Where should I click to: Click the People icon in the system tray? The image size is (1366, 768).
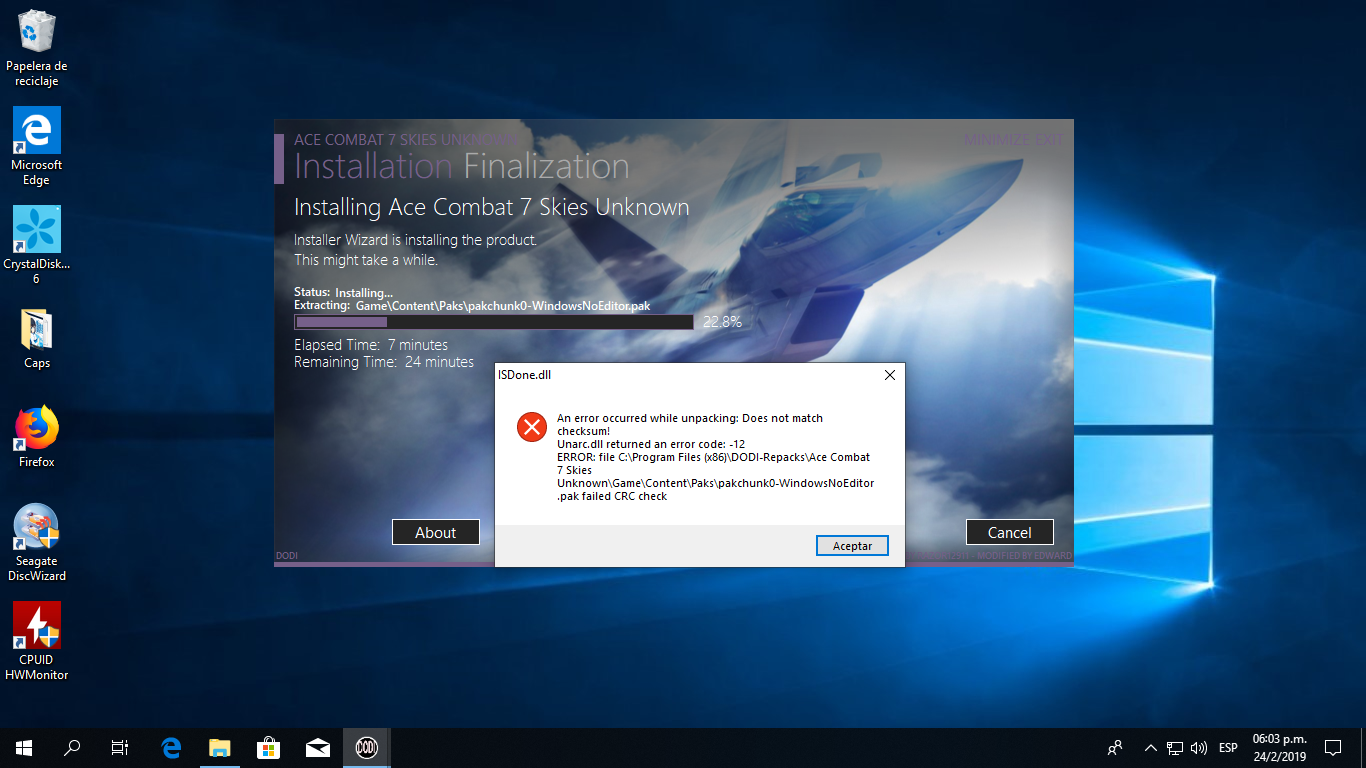tap(1114, 747)
